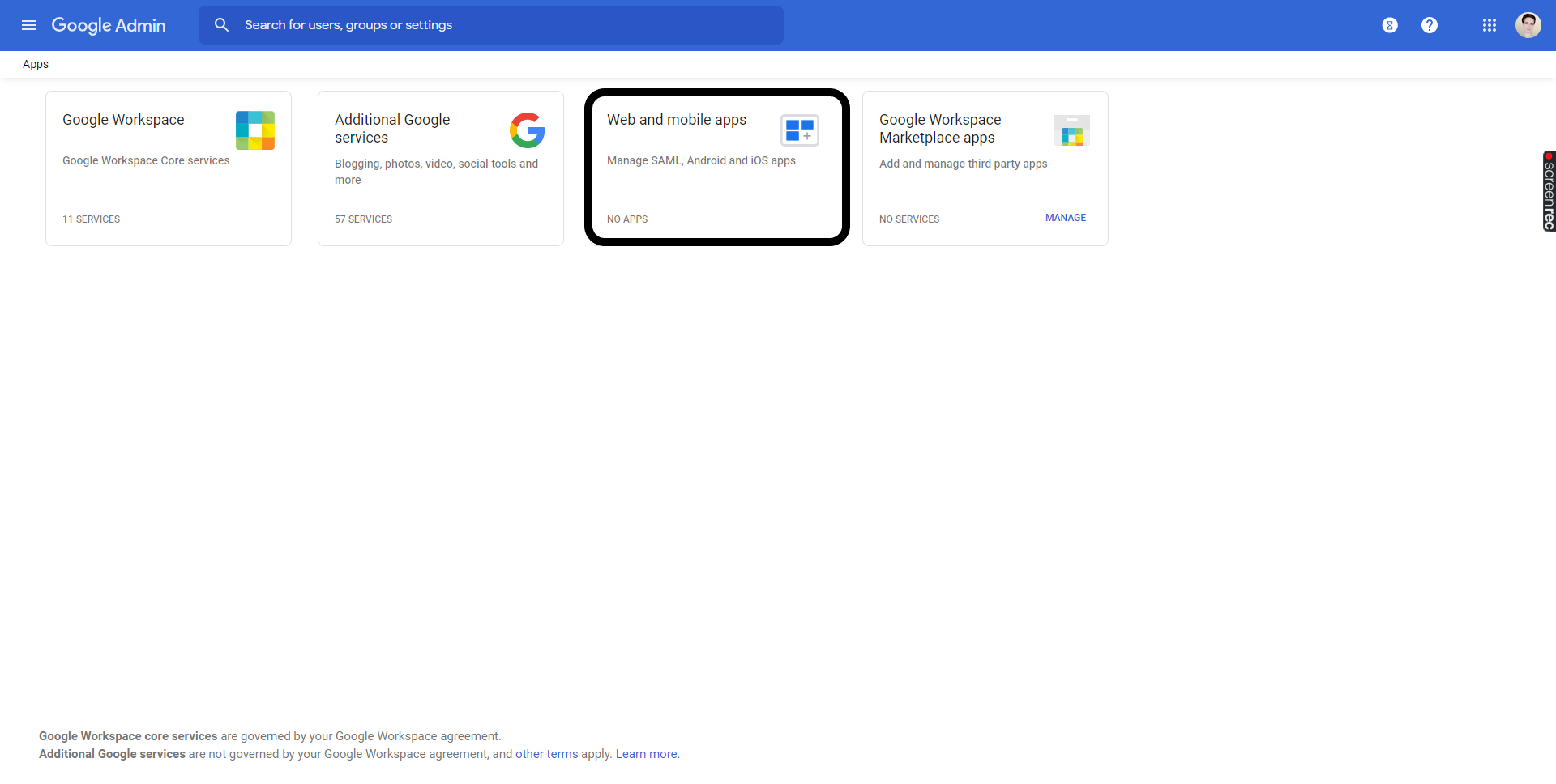The height and width of the screenshot is (784, 1556).
Task: Click the ScreenRec recorder side tab
Action: point(1549,191)
